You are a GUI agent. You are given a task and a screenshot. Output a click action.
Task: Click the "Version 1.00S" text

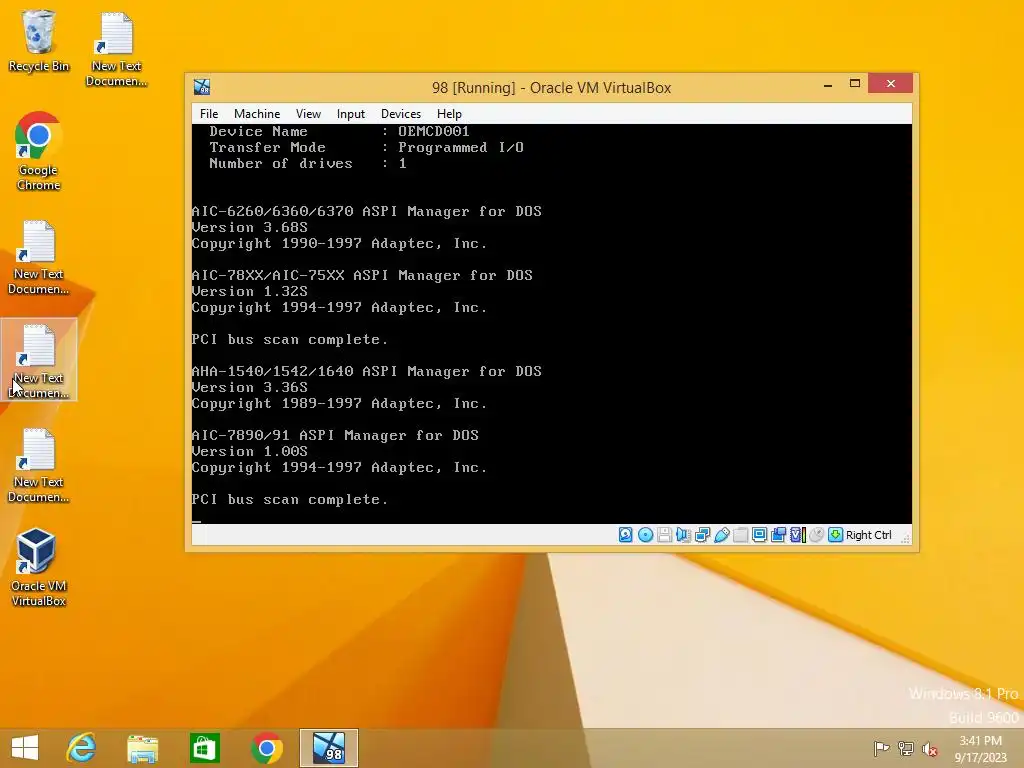[x=249, y=451]
